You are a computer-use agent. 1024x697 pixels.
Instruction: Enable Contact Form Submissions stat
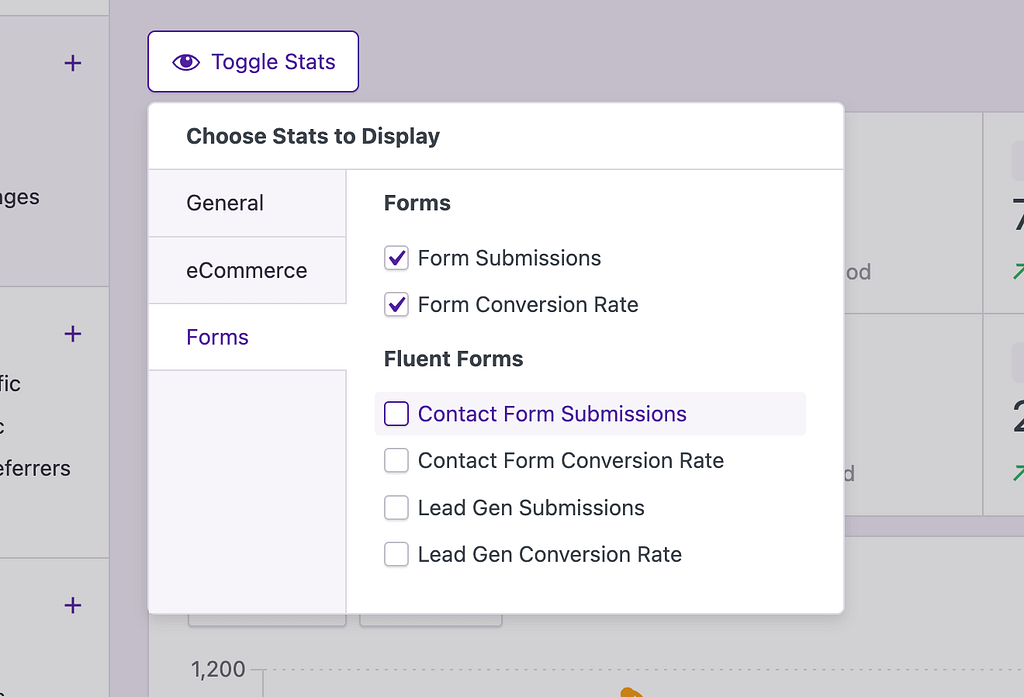point(396,413)
